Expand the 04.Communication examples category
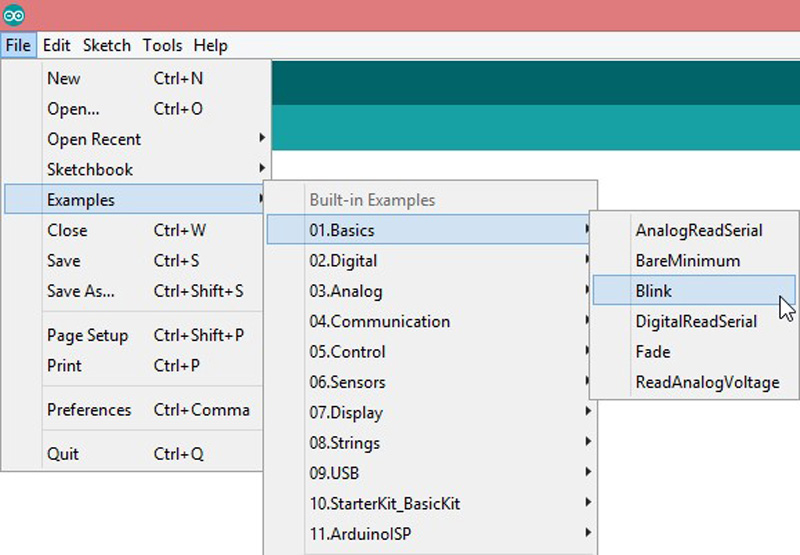This screenshot has width=800, height=555. point(379,322)
